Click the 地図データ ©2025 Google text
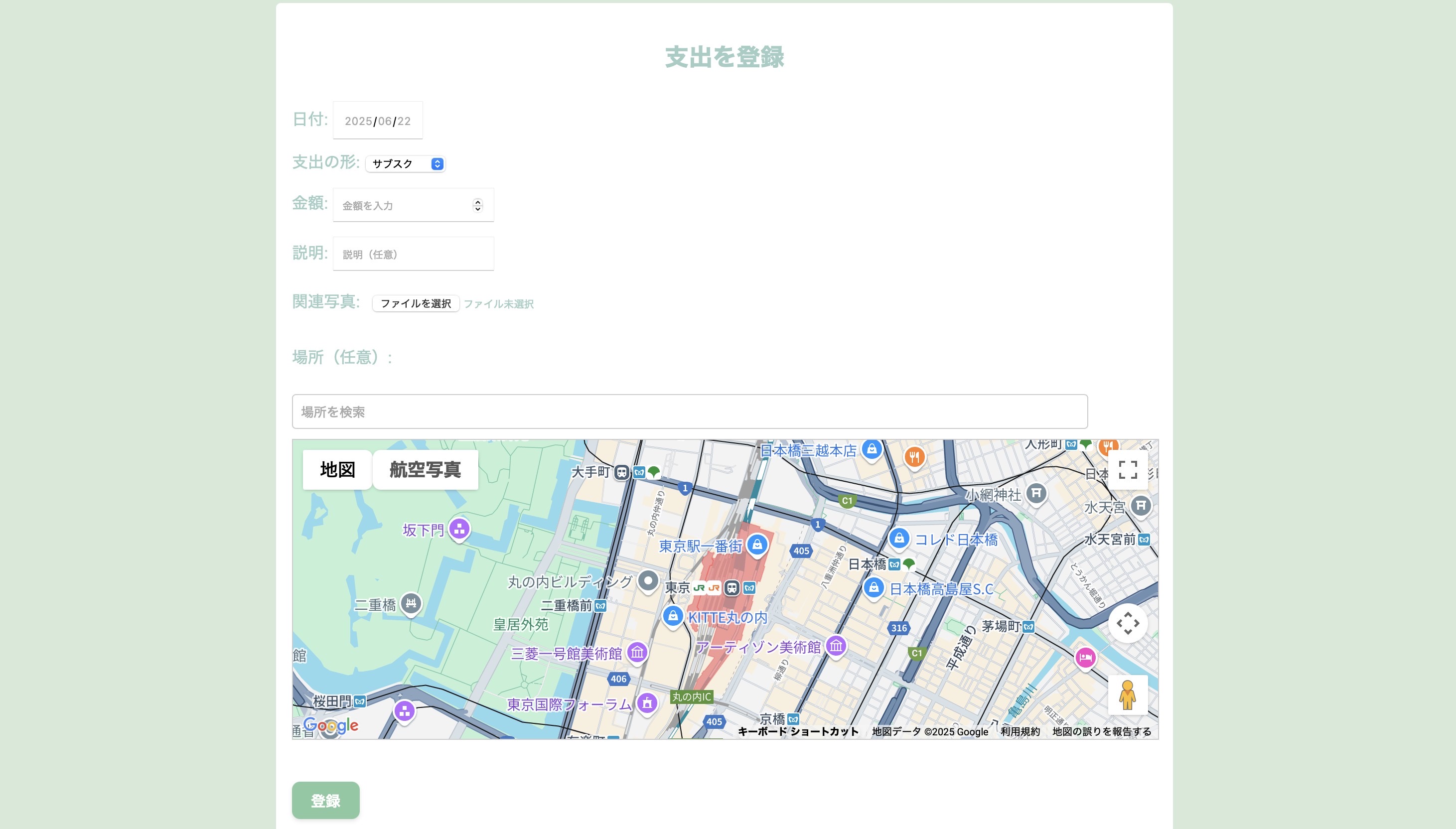1456x829 pixels. point(930,732)
